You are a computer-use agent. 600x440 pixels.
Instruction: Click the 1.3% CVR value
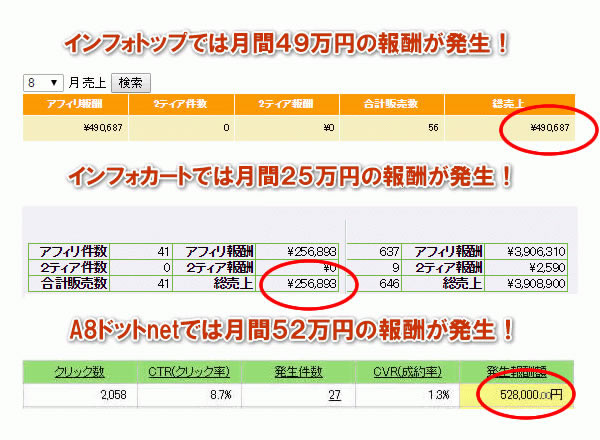pos(439,395)
